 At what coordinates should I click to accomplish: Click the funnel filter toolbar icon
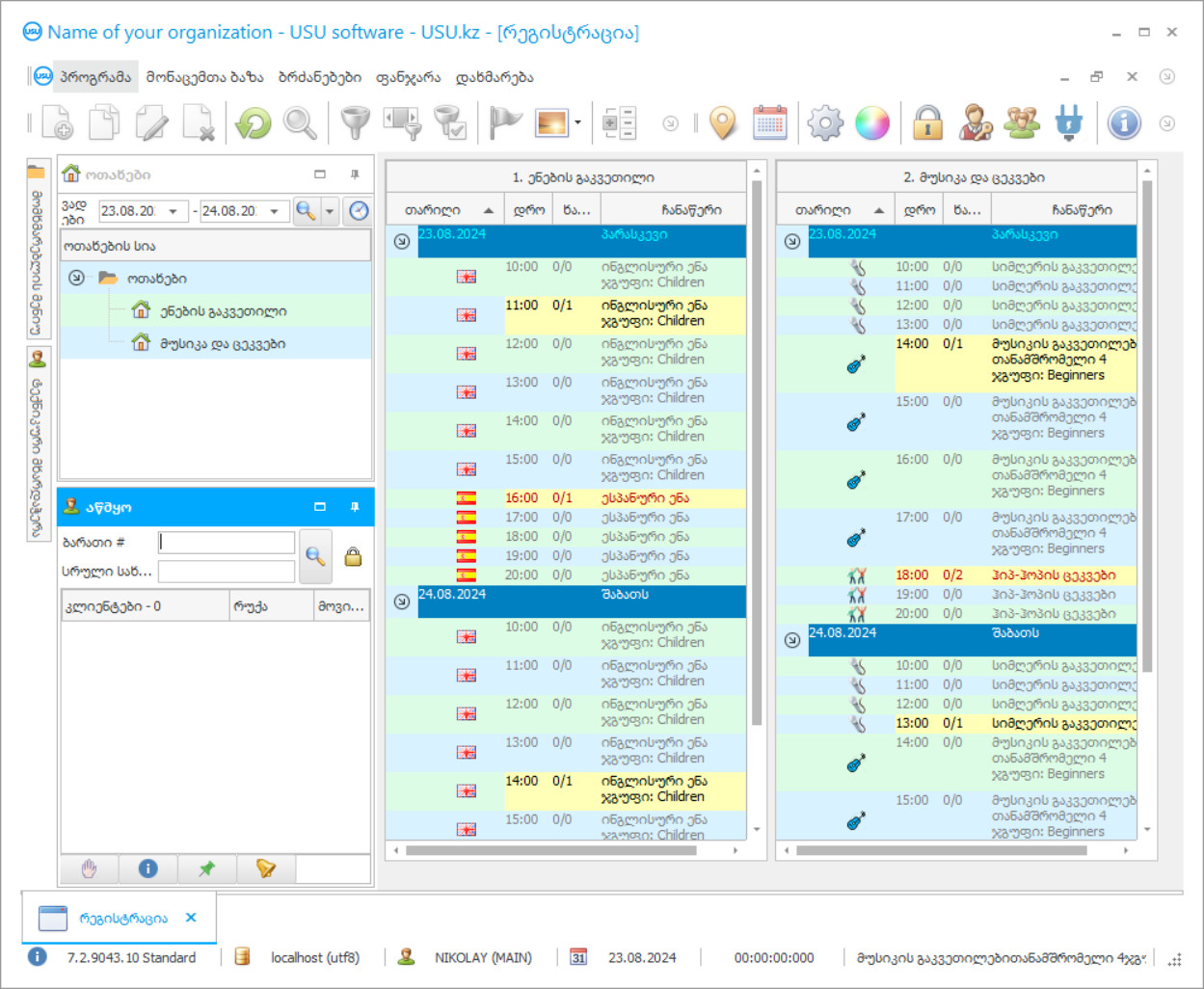click(355, 123)
